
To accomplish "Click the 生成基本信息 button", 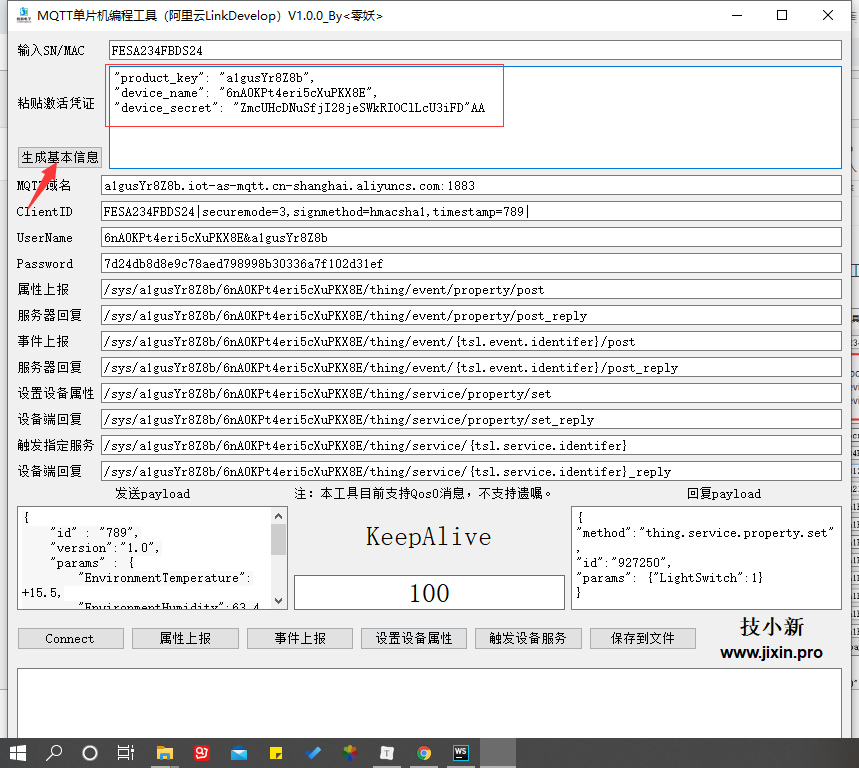I will coord(60,157).
